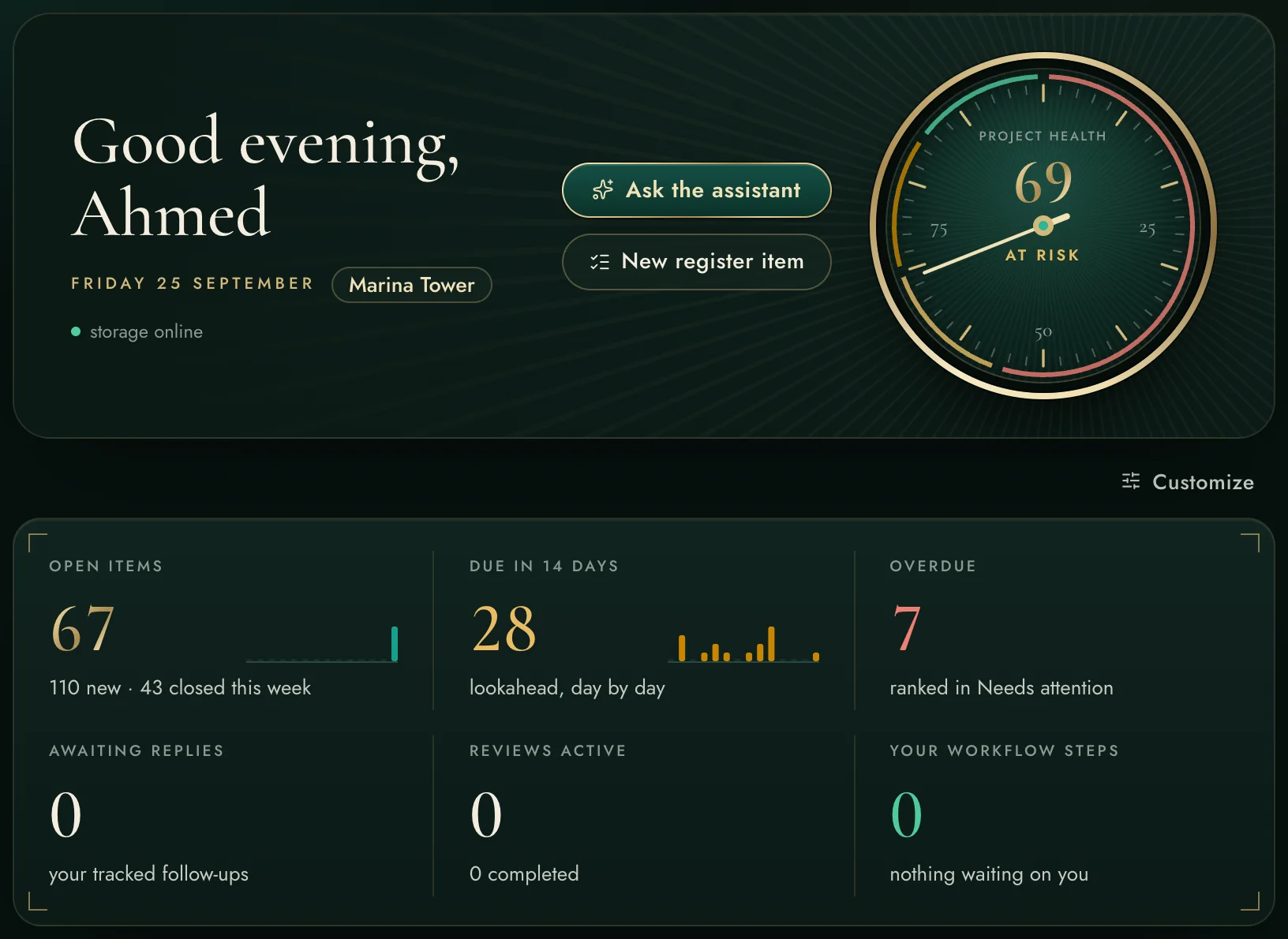
Task: Click the green storage online status dot
Action: (x=76, y=331)
